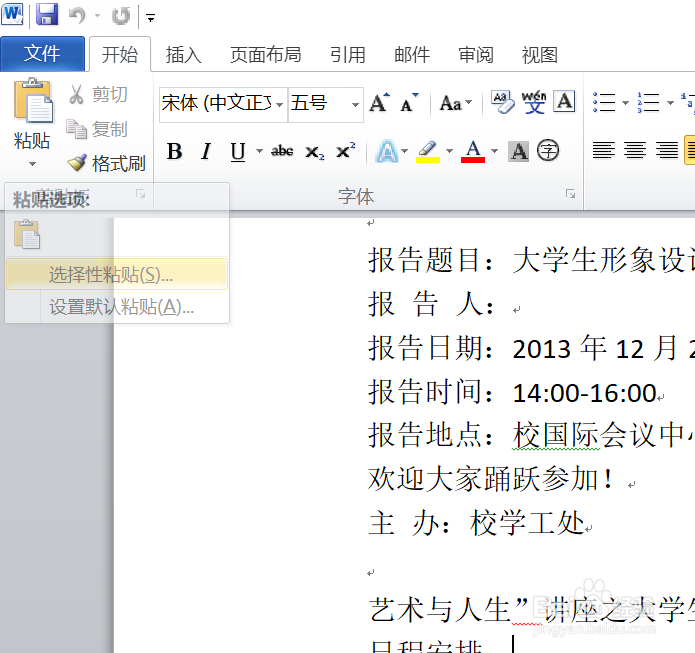Open the 文件 tab
Image resolution: width=695 pixels, height=653 pixels.
(42, 54)
